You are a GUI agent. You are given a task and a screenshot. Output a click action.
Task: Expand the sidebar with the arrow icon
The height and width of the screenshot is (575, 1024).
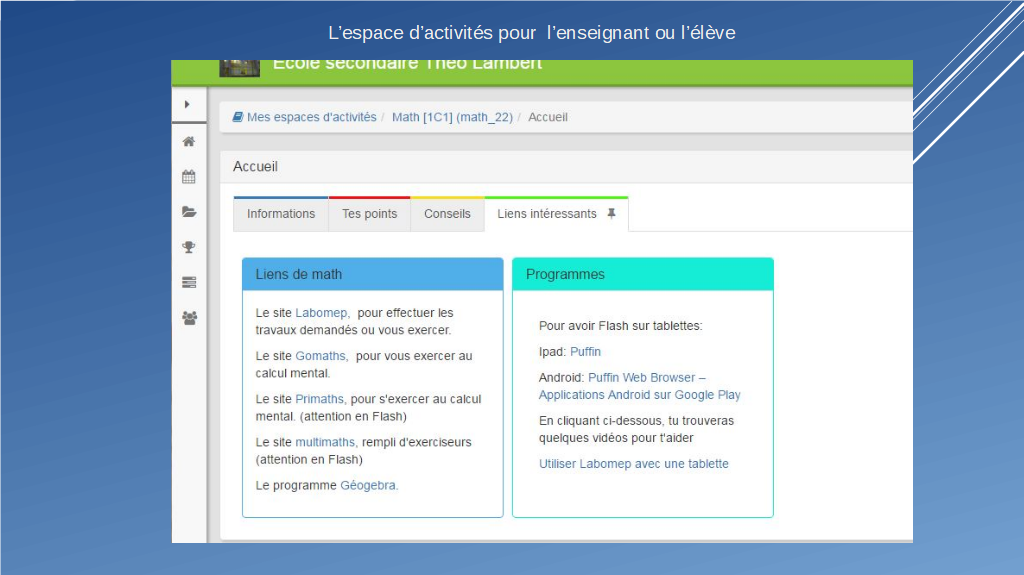click(187, 105)
